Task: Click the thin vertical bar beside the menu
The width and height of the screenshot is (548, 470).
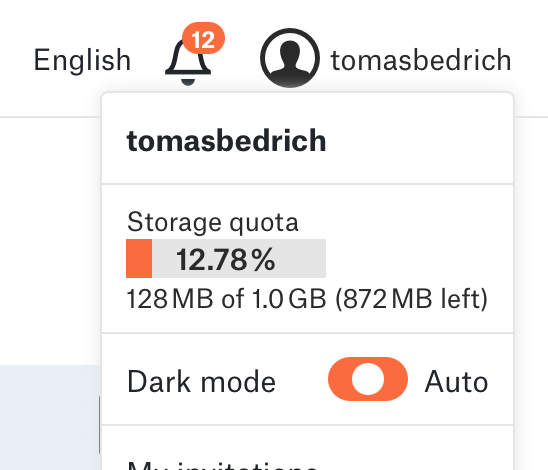Action: [x=99, y=425]
